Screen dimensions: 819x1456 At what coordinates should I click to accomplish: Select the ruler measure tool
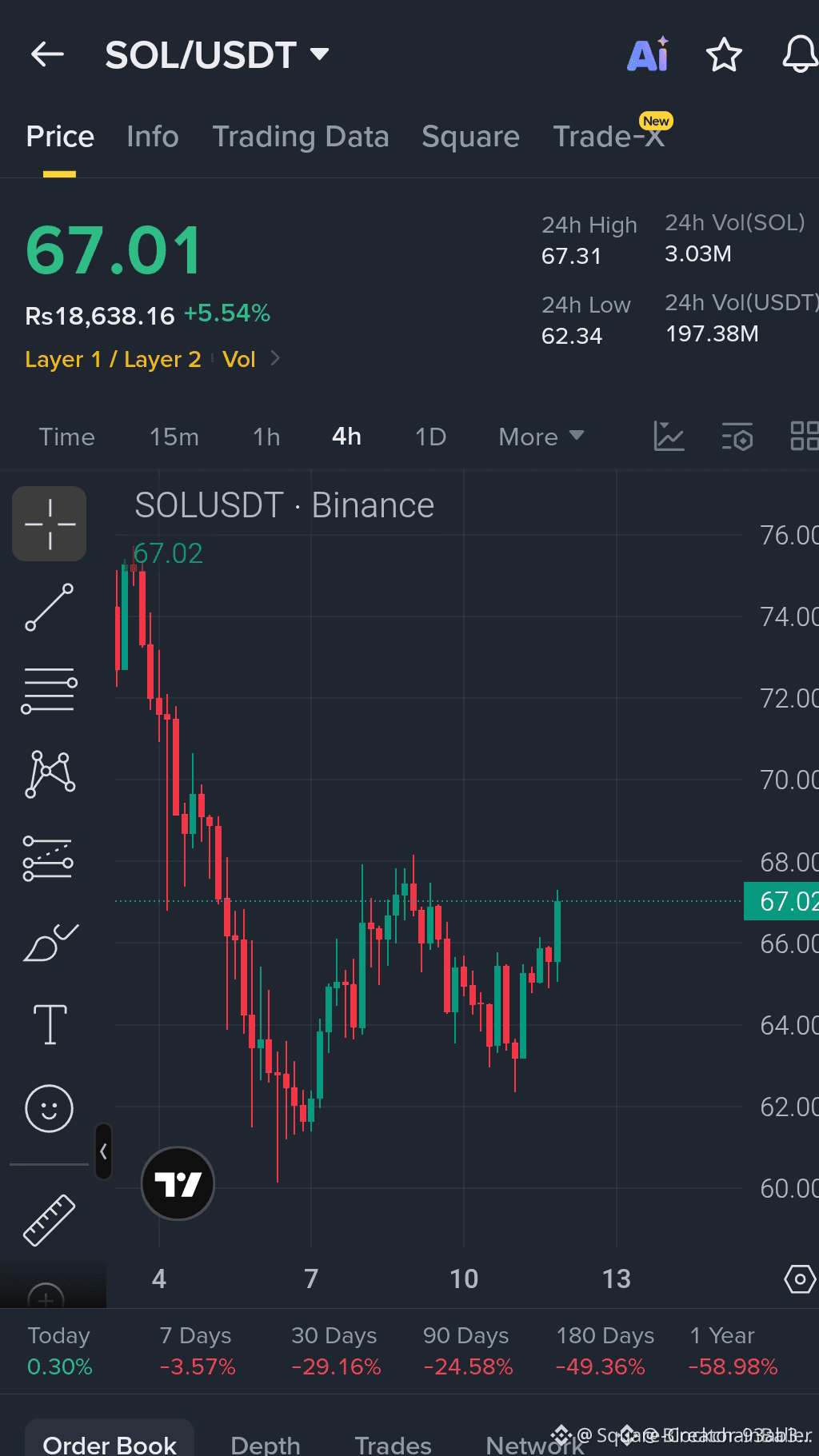(50, 1220)
